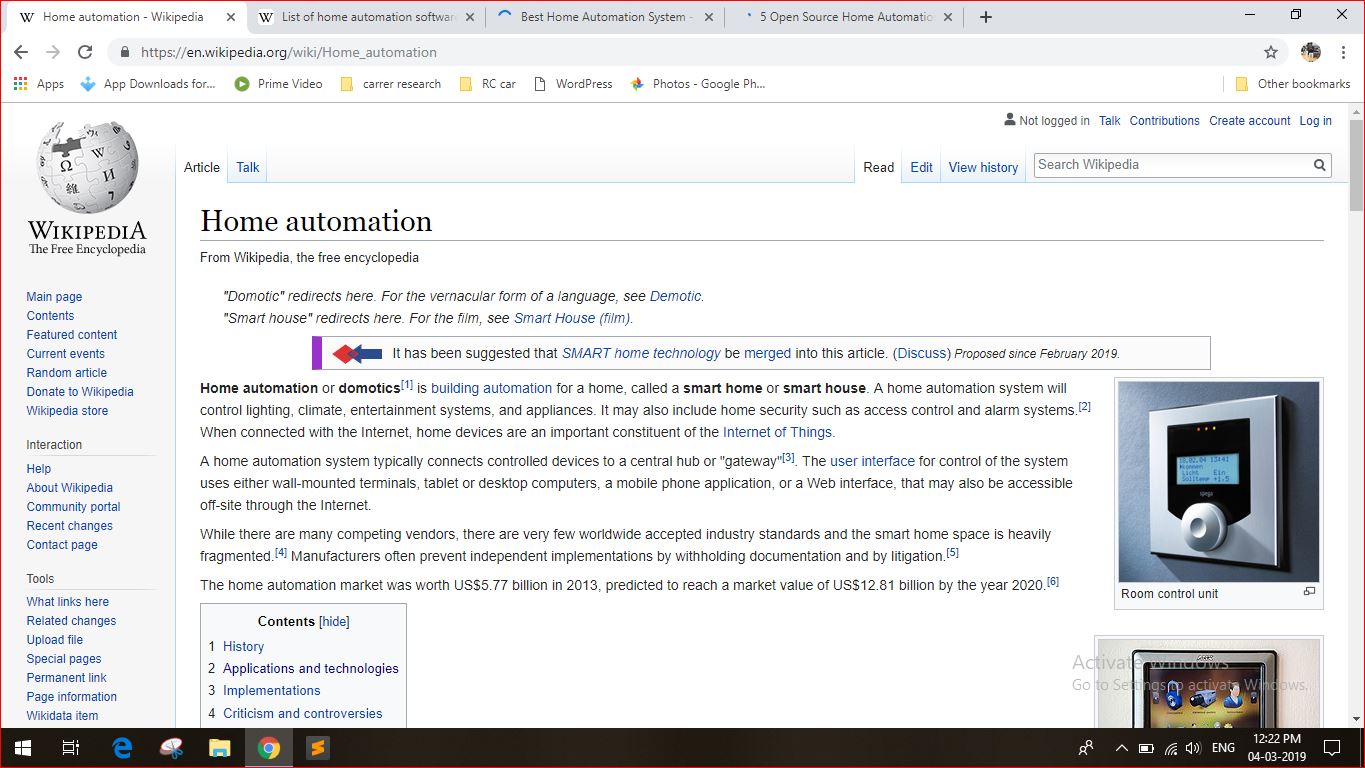Viewport: 1365px width, 768px height.
Task: Click the Apps grid icon in bookmarks bar
Action: coord(21,84)
